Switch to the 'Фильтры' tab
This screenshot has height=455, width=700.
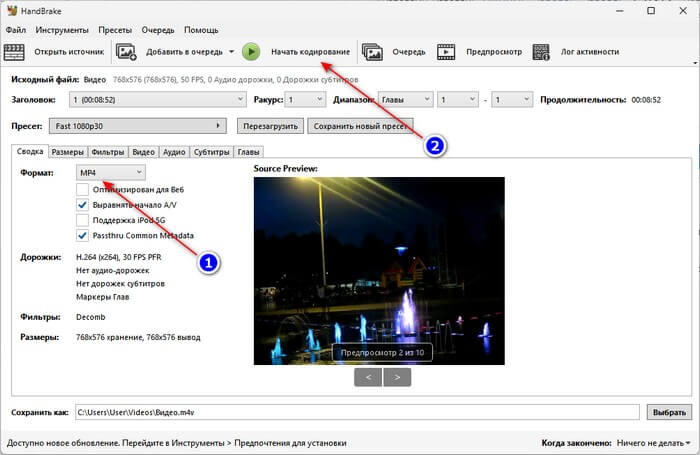click(108, 152)
